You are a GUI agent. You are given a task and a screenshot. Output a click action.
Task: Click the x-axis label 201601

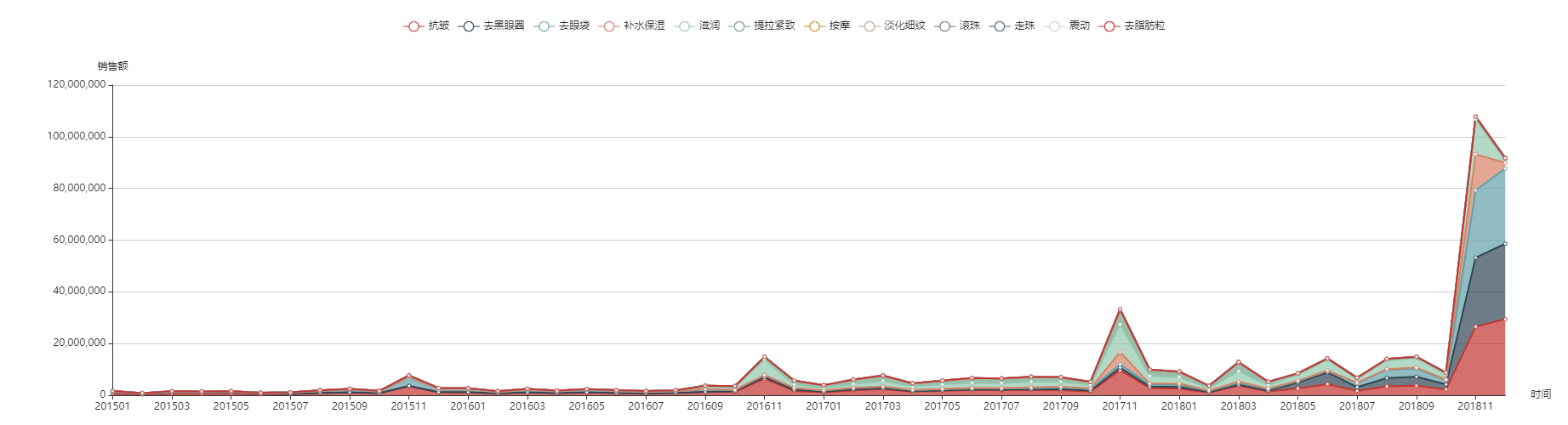(x=468, y=406)
